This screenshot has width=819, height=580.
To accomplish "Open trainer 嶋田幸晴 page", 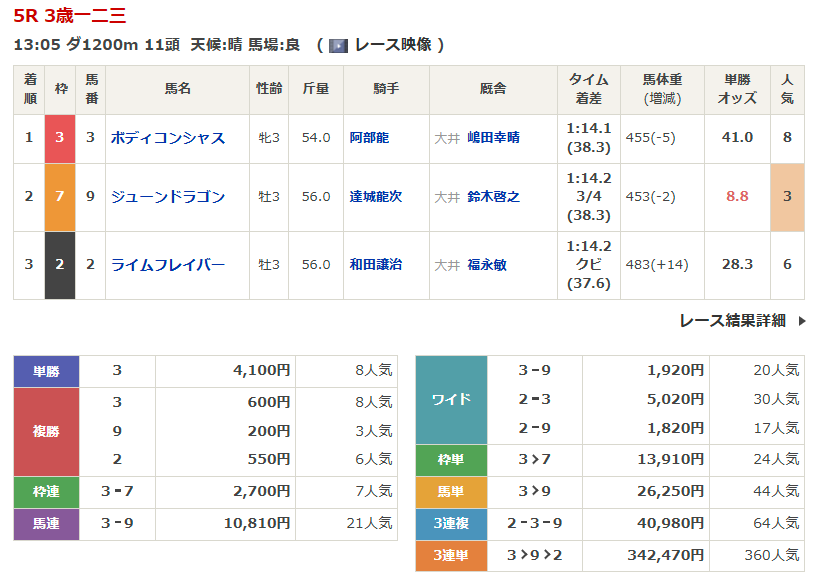I will [493, 138].
